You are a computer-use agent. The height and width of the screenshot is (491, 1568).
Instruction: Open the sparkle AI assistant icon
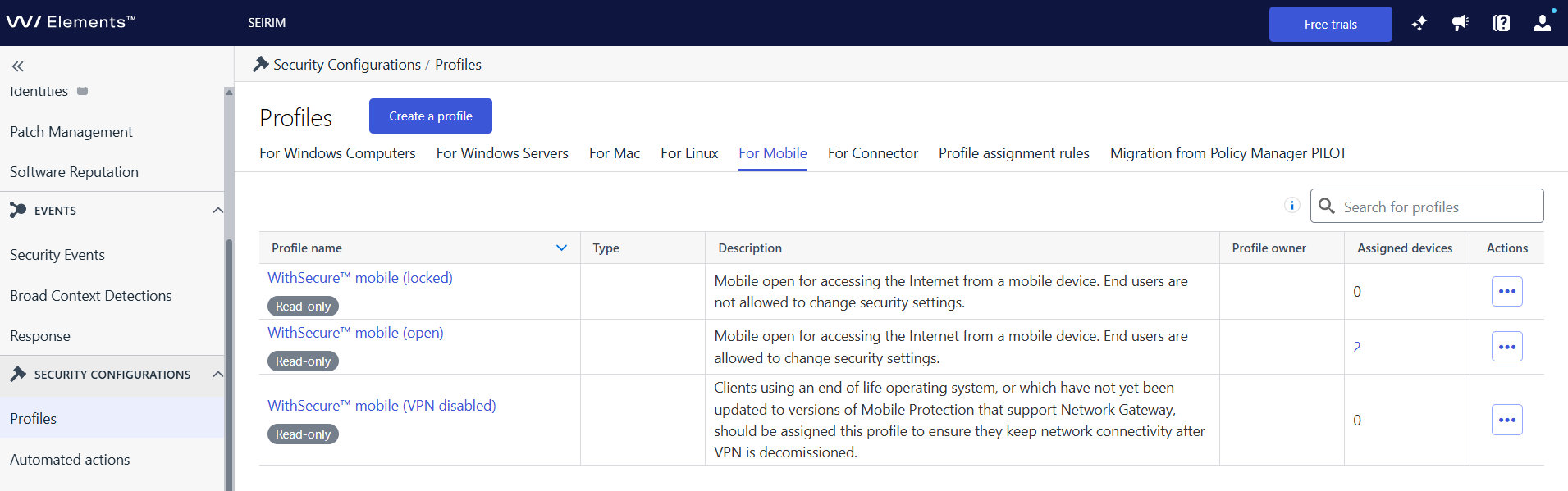coord(1419,24)
